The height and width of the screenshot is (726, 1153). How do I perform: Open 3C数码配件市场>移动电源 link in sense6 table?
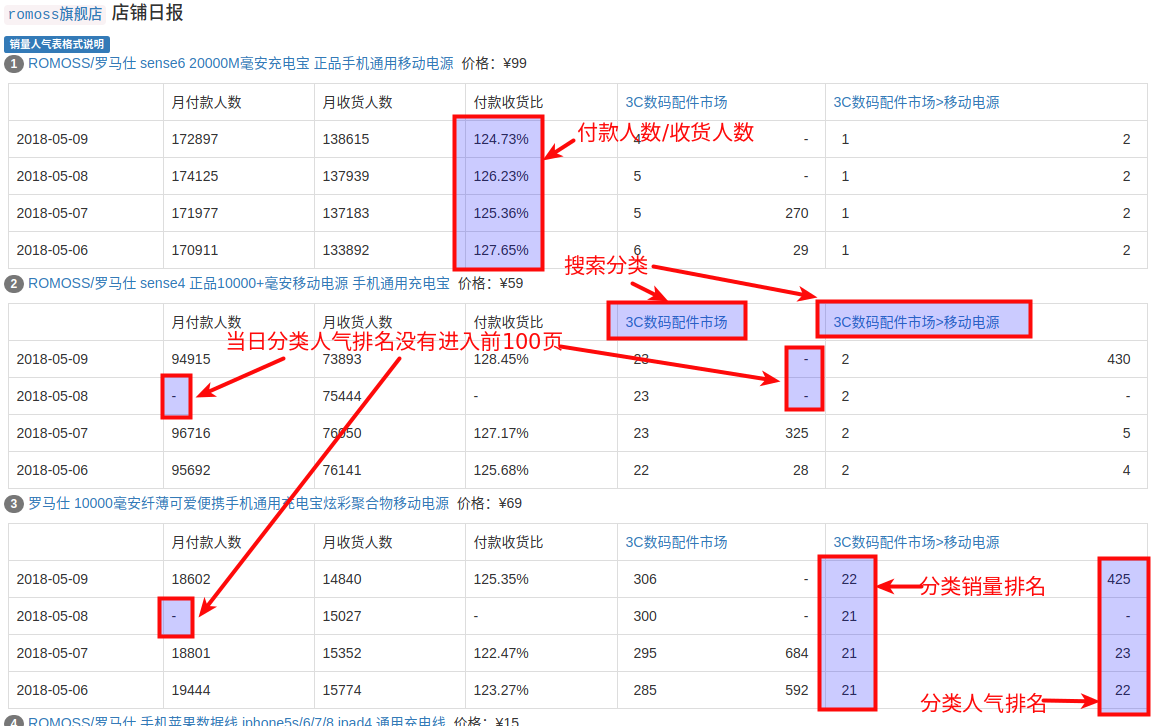coord(916,102)
